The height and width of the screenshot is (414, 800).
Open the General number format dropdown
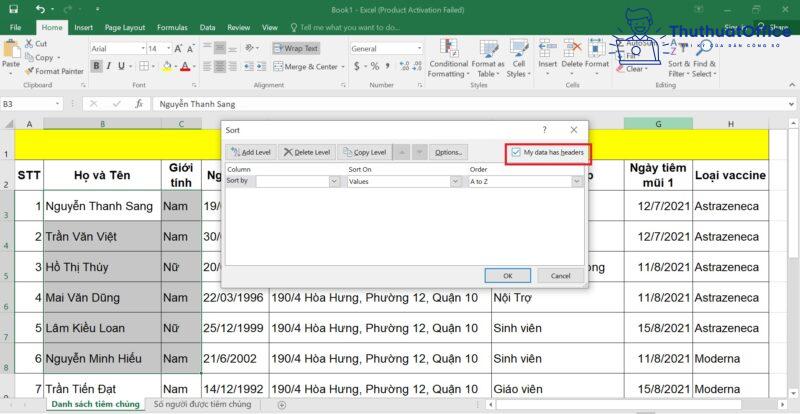point(419,49)
